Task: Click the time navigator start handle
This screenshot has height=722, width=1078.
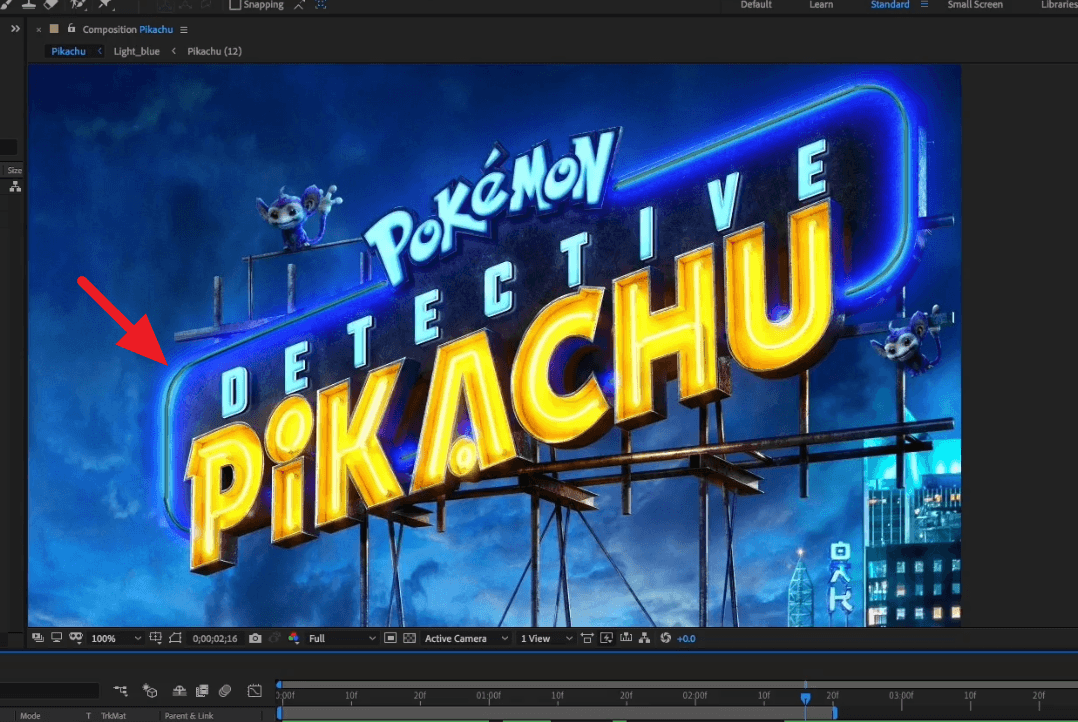Action: pos(279,684)
